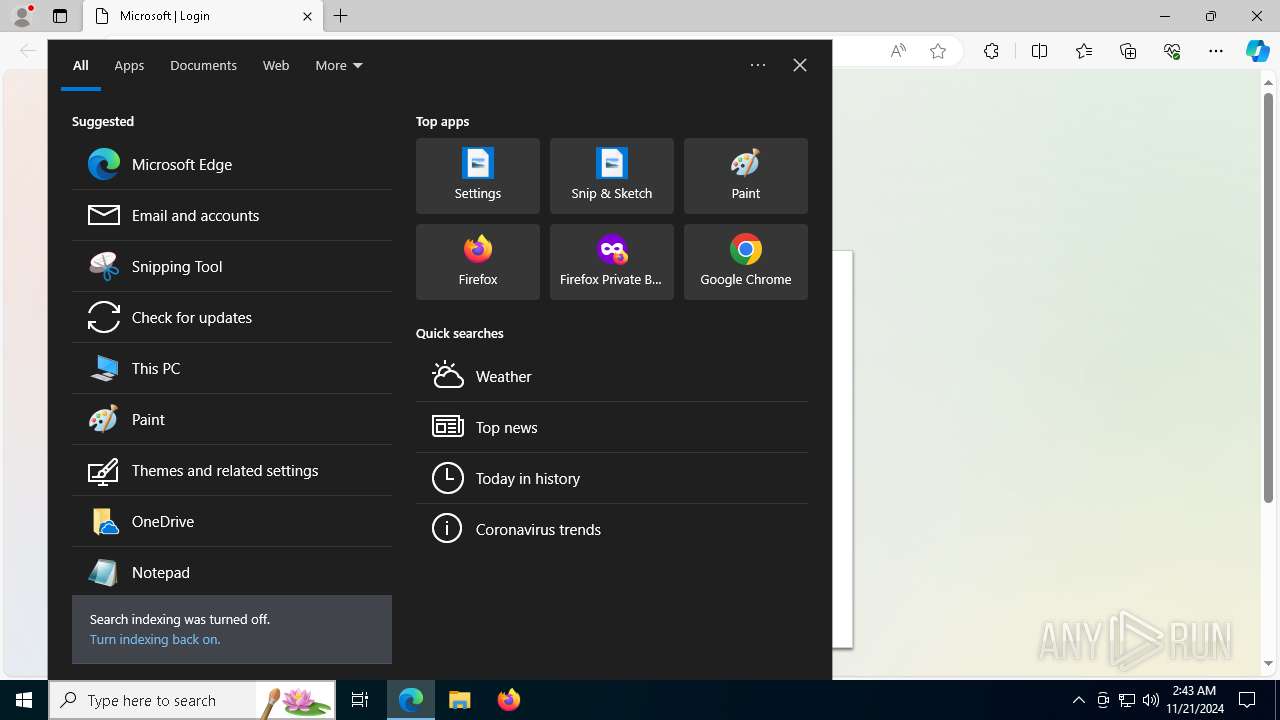Viewport: 1280px width, 720px height.
Task: Open new tab in Edge
Action: (341, 16)
